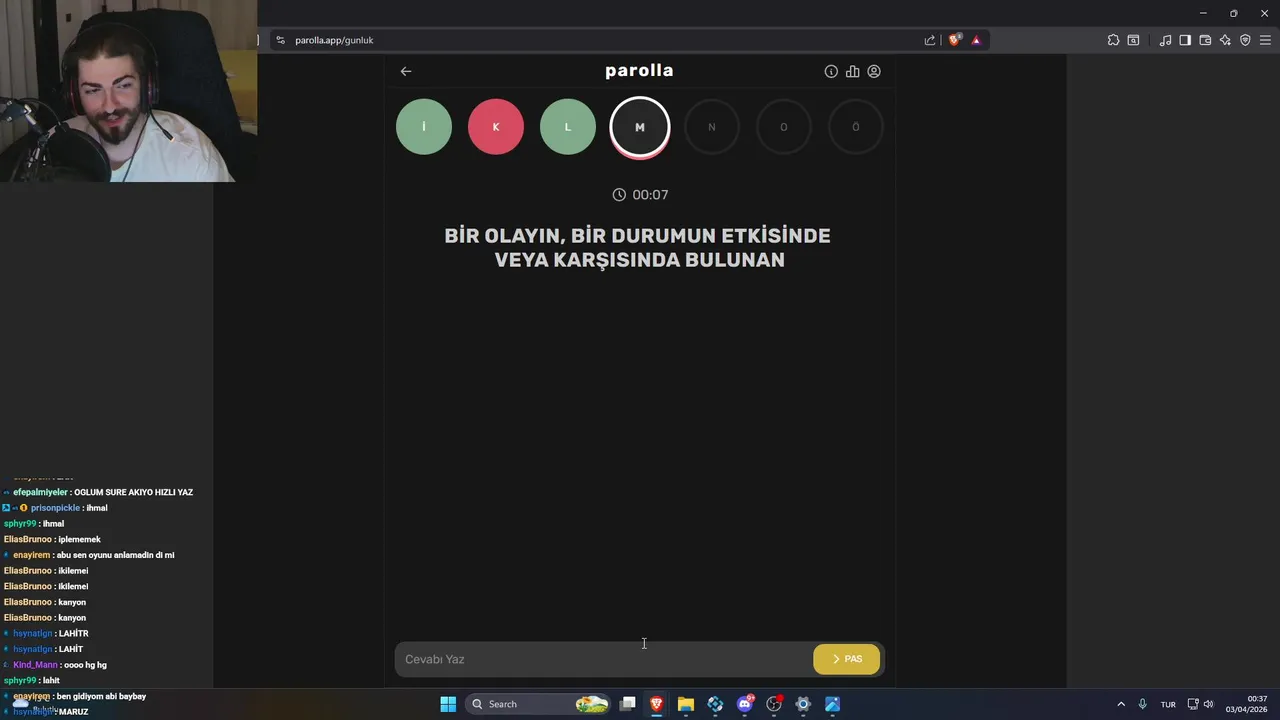
Task: Open the media control music note icon
Action: pos(1165,40)
